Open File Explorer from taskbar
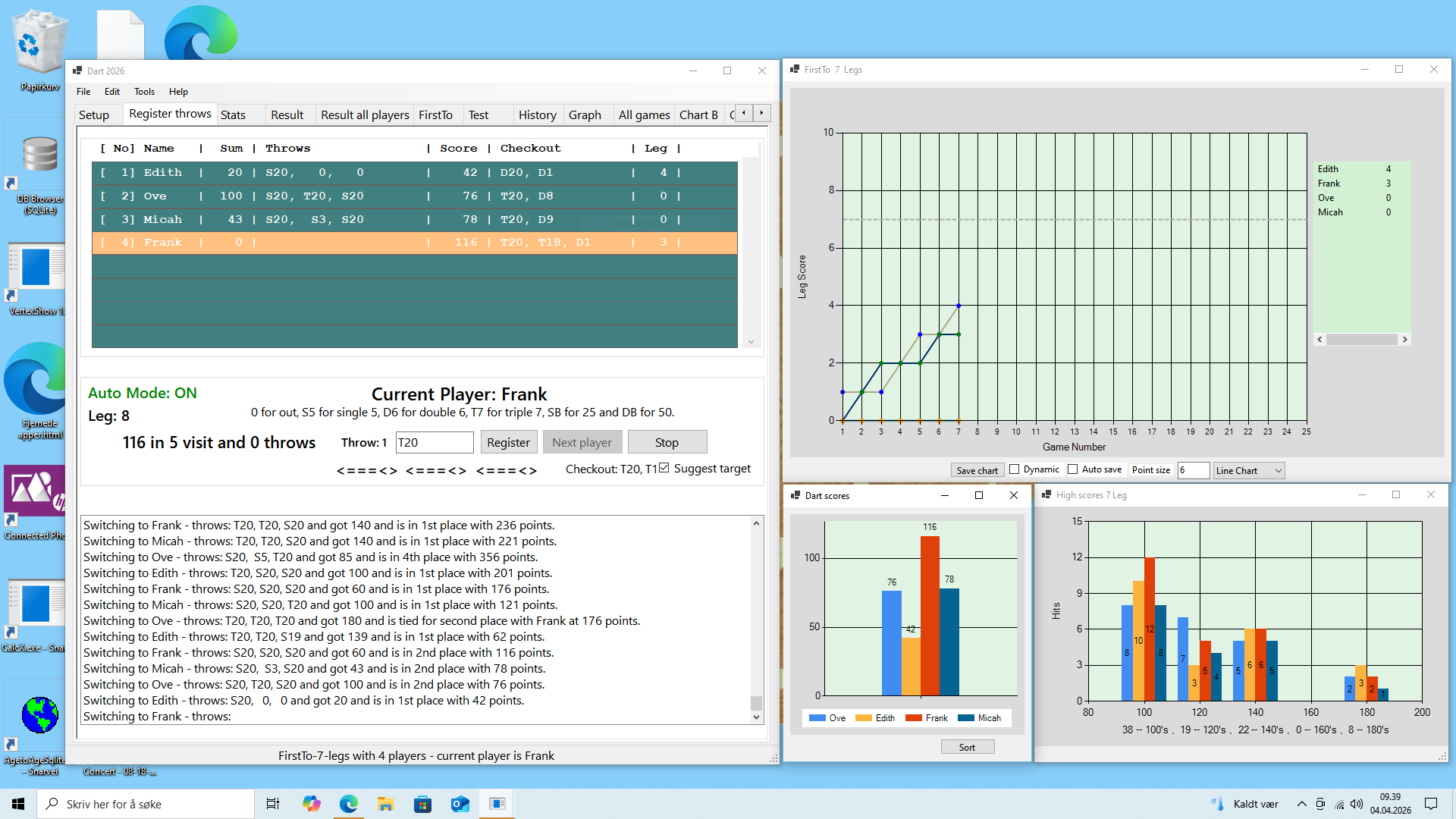1456x819 pixels. pyautogui.click(x=385, y=804)
